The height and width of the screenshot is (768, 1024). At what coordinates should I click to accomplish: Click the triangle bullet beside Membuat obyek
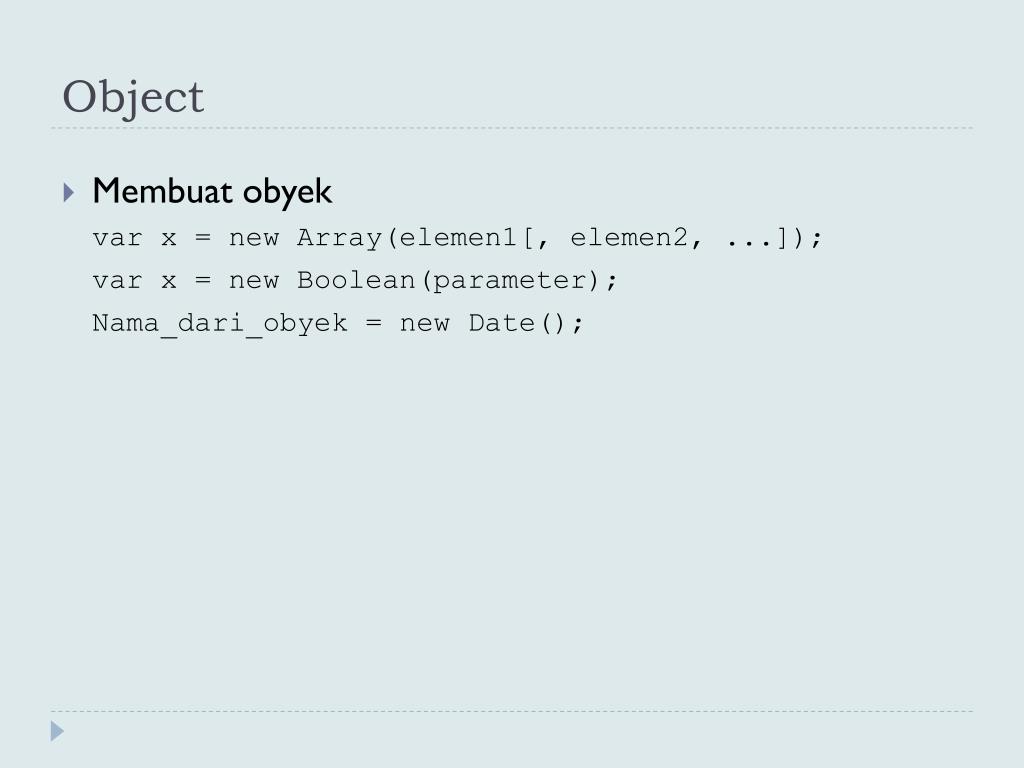[69, 192]
